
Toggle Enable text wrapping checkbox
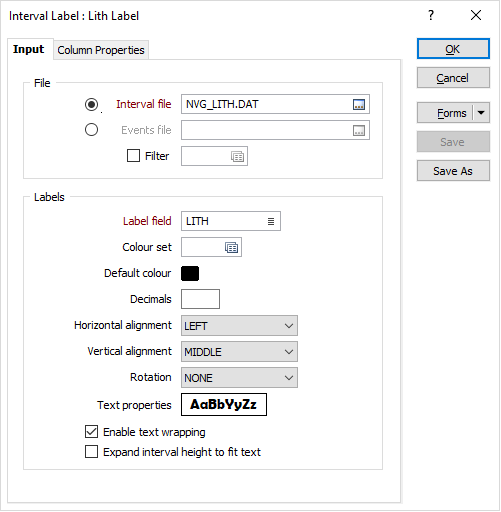point(91,432)
